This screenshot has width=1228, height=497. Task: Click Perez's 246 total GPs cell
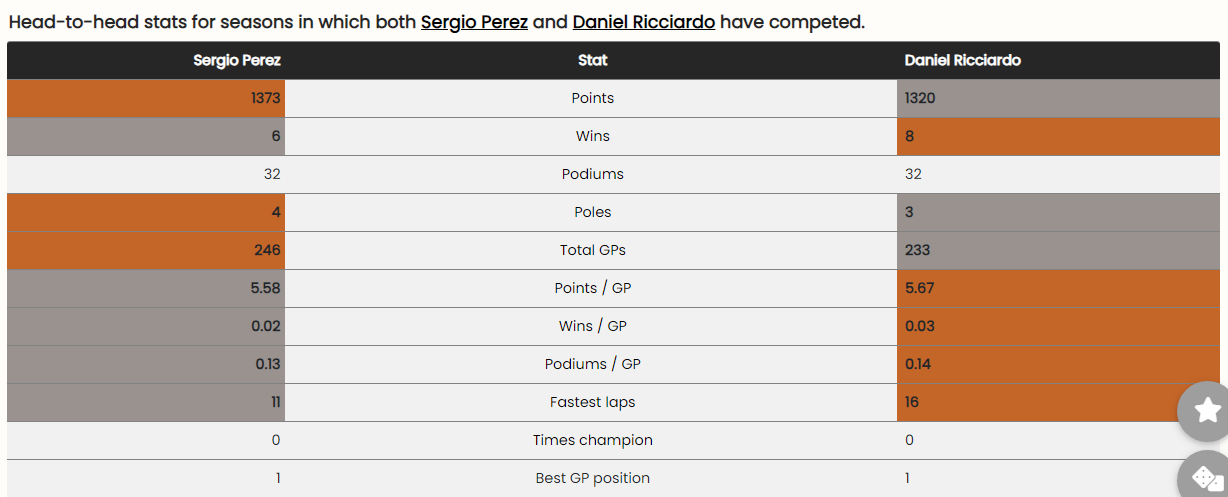(x=146, y=250)
